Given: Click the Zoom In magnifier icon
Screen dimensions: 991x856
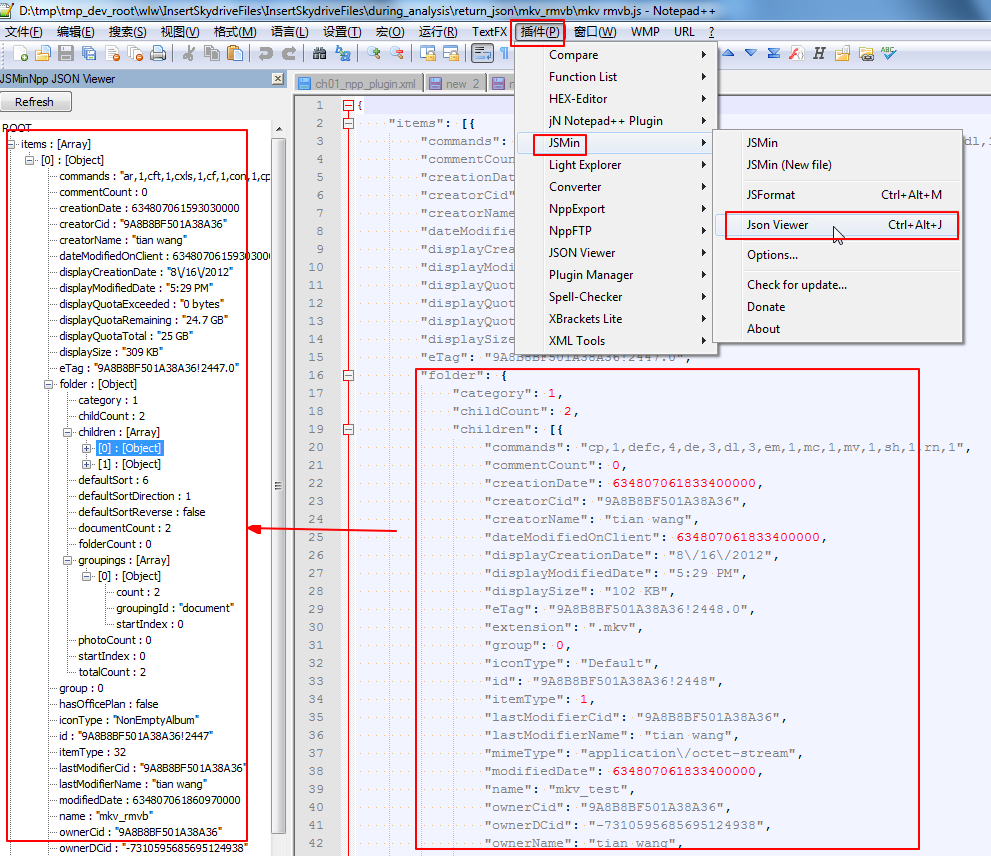Looking at the screenshot, I should (373, 54).
